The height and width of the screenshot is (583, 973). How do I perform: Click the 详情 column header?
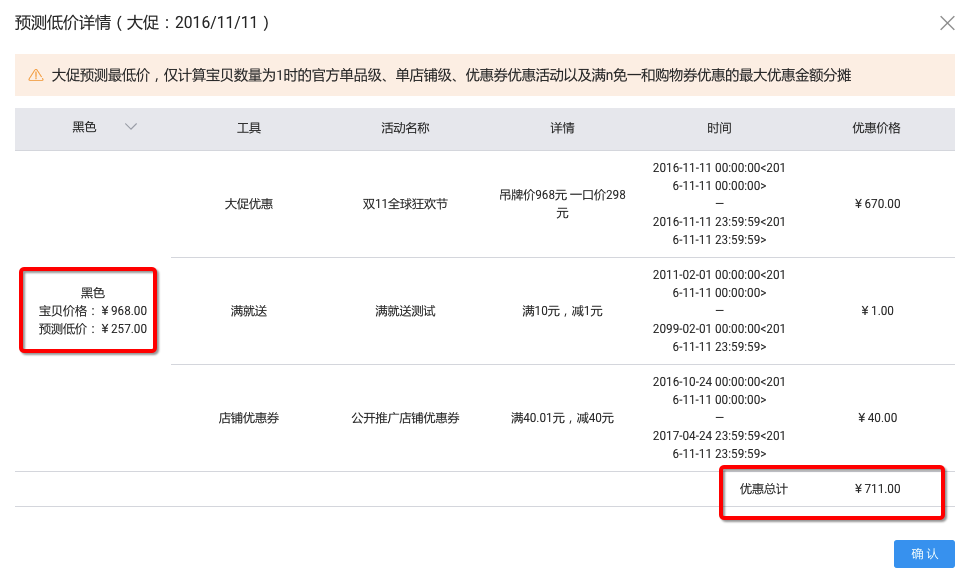(x=562, y=128)
